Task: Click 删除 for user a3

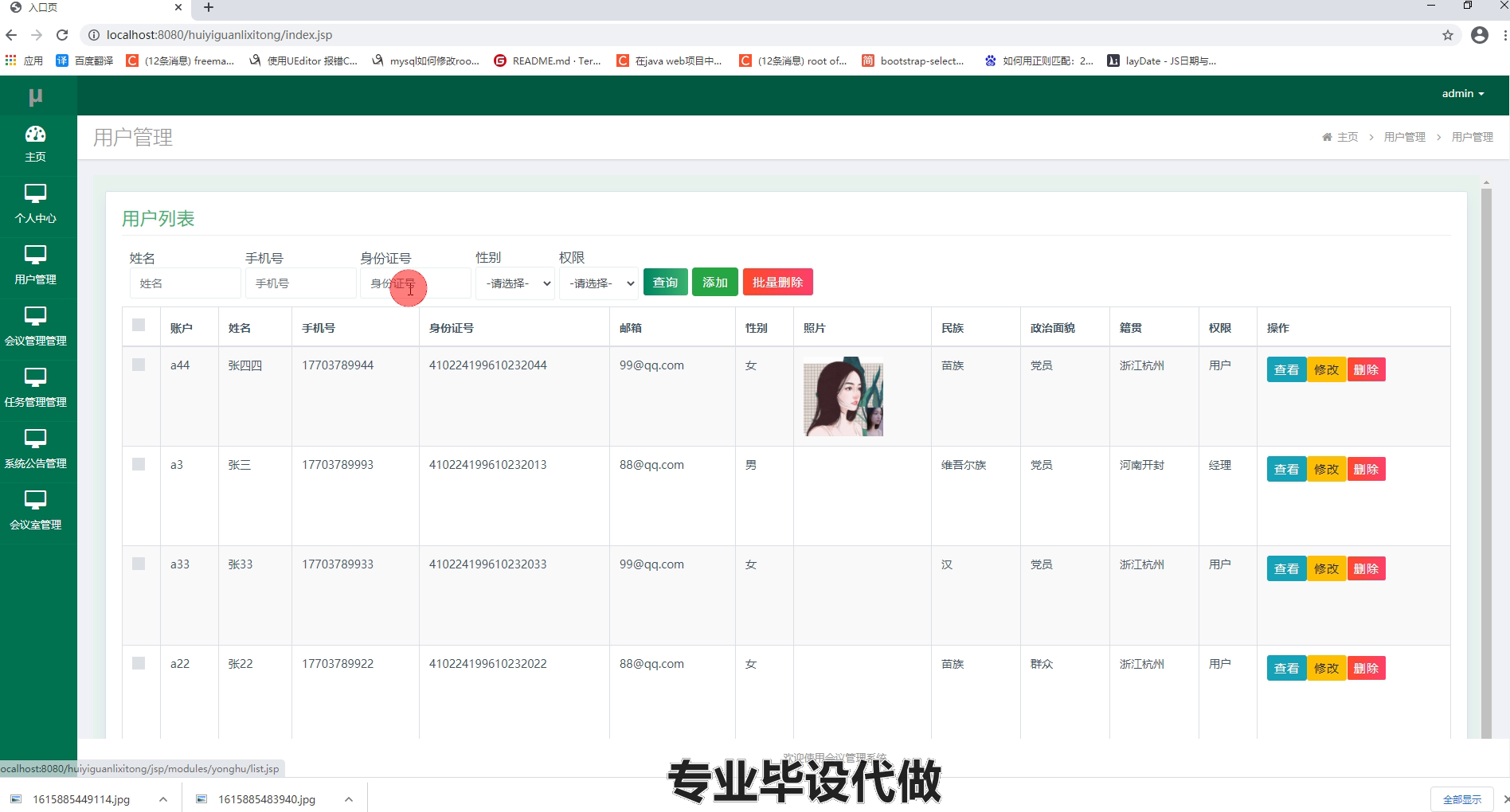Action: [x=1366, y=469]
